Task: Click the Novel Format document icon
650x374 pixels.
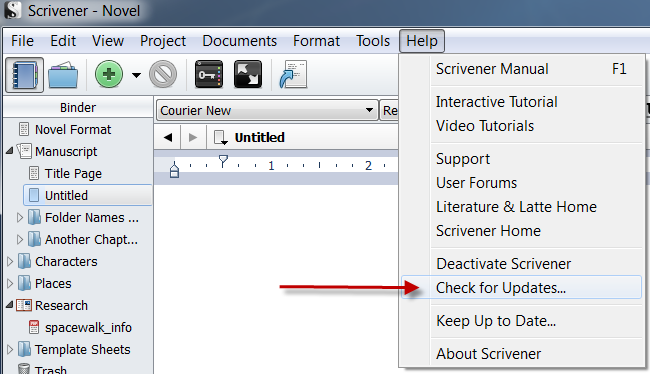Action: pos(24,129)
